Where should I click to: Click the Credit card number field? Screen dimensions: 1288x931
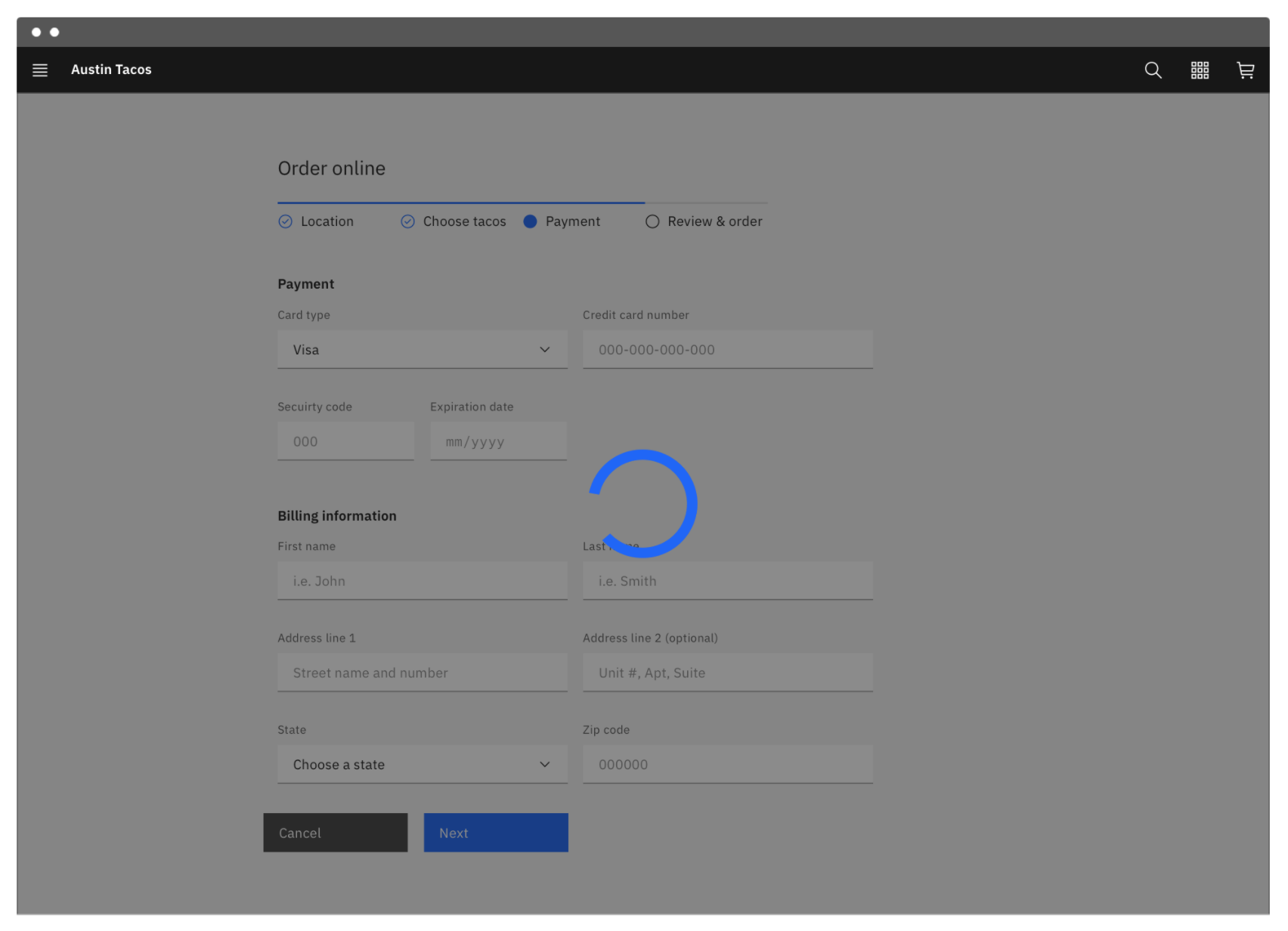point(727,349)
